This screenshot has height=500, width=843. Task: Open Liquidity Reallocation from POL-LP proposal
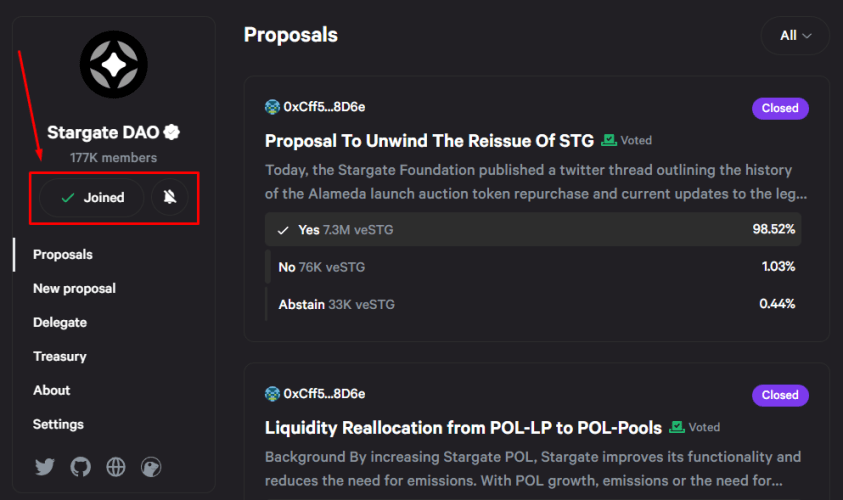click(x=463, y=428)
